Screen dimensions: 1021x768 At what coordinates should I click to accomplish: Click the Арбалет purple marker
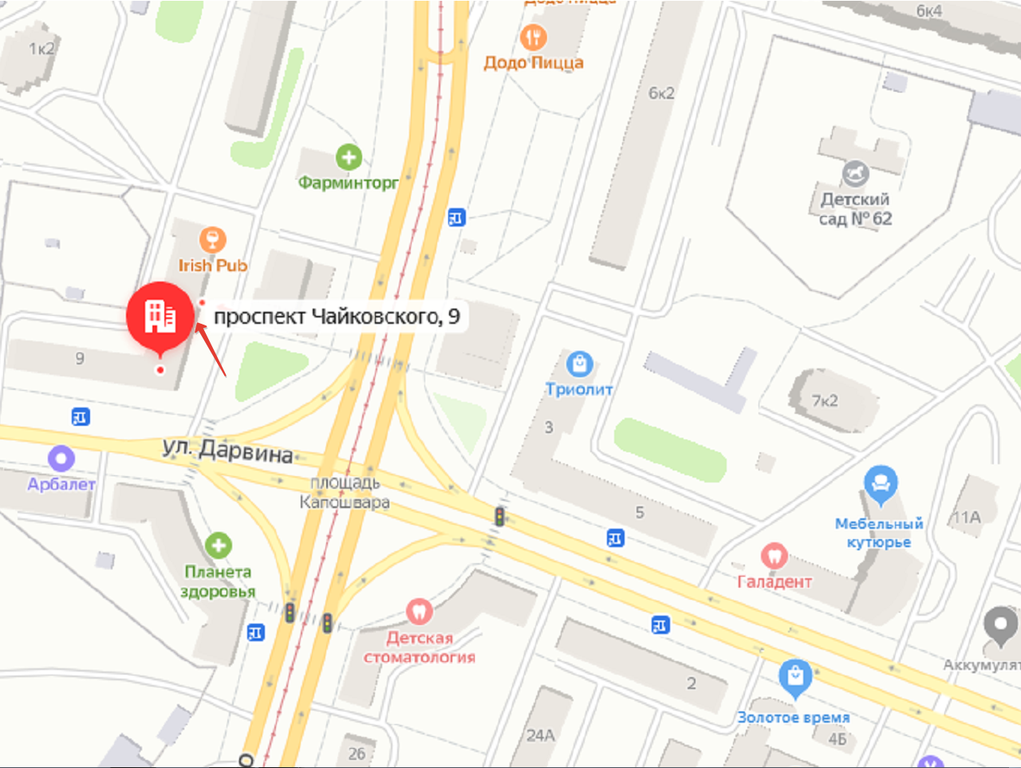61,459
